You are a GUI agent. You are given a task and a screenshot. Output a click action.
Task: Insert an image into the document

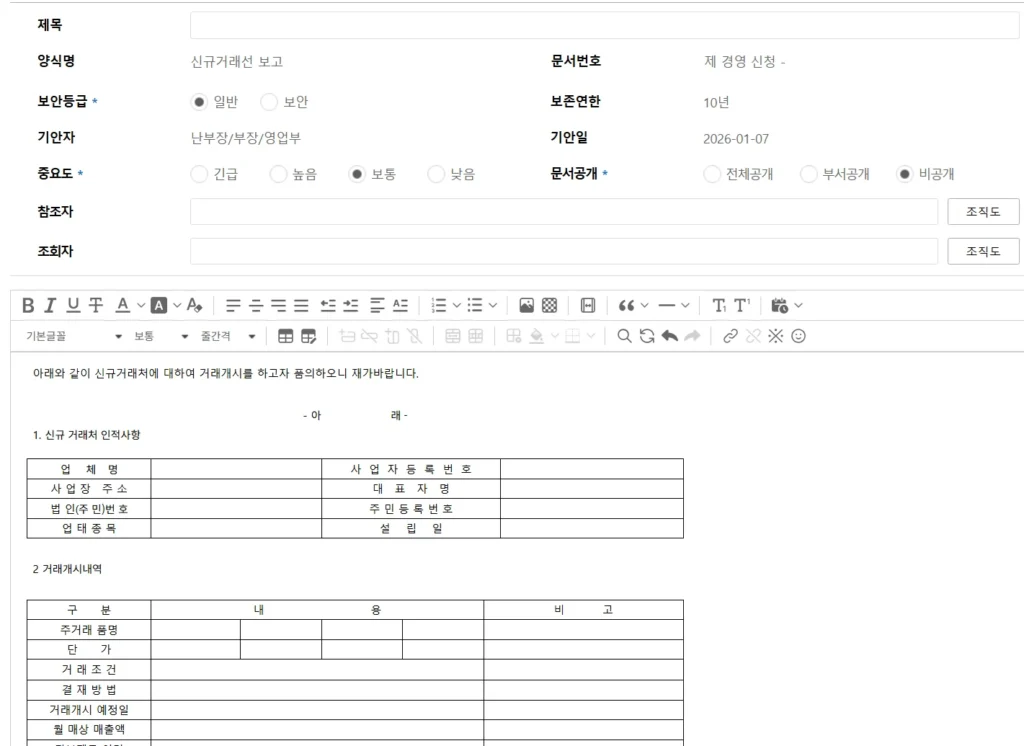pos(526,305)
